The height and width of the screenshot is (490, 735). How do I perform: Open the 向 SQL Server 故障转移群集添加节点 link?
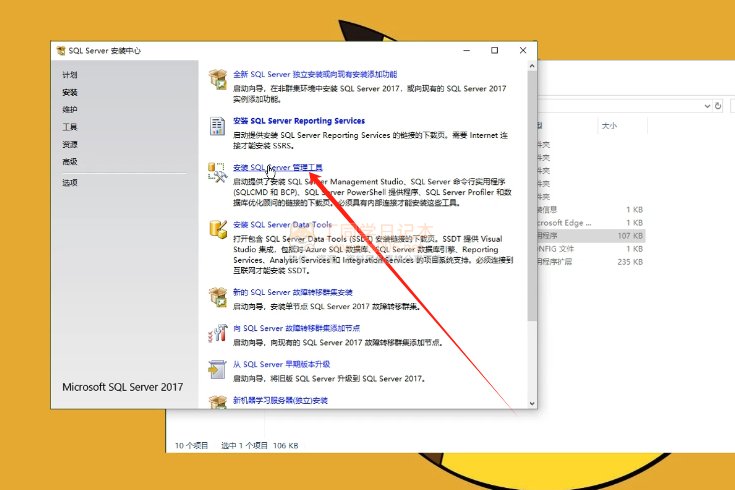click(296, 328)
